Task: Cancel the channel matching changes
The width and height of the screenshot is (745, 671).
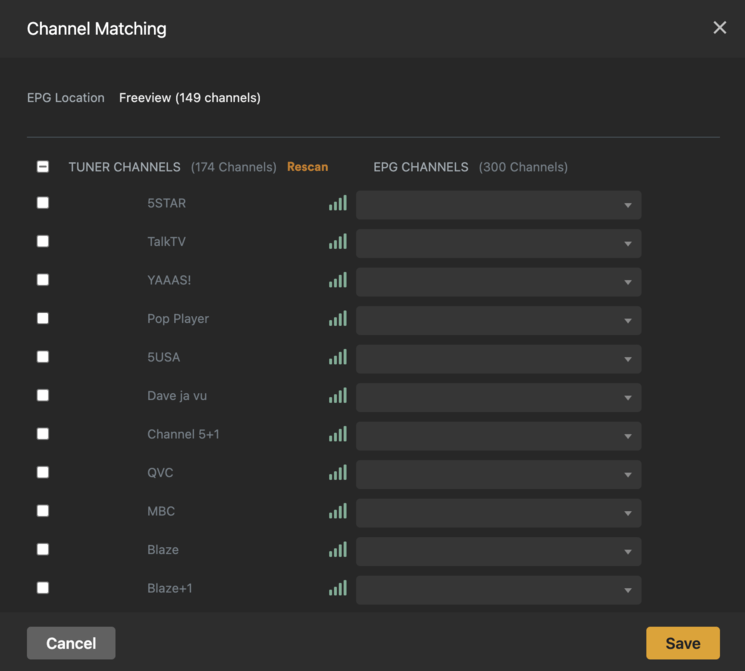Action: click(x=71, y=643)
